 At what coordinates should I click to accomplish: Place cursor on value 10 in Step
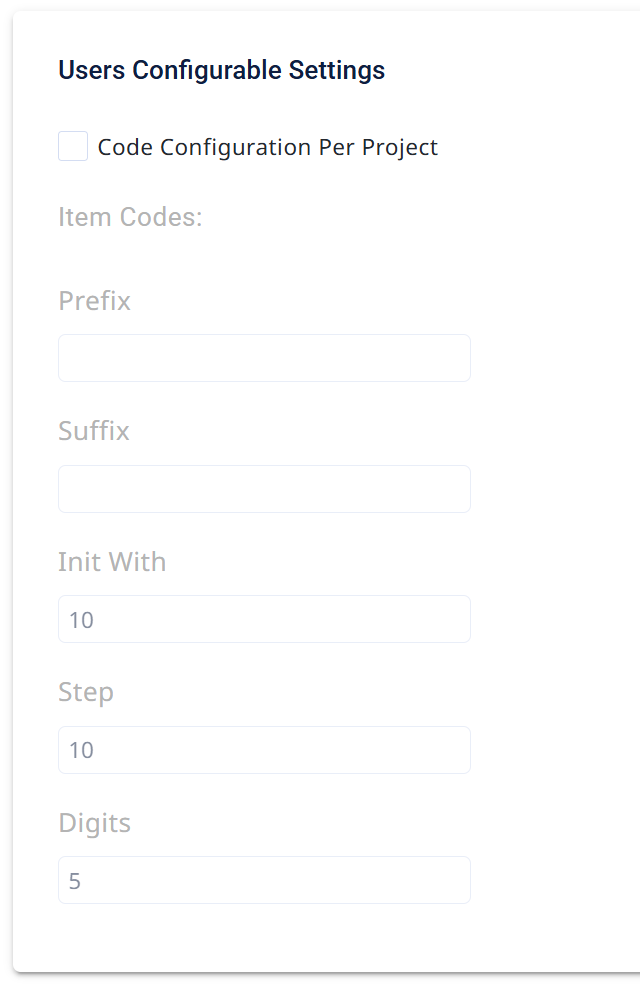tap(81, 750)
